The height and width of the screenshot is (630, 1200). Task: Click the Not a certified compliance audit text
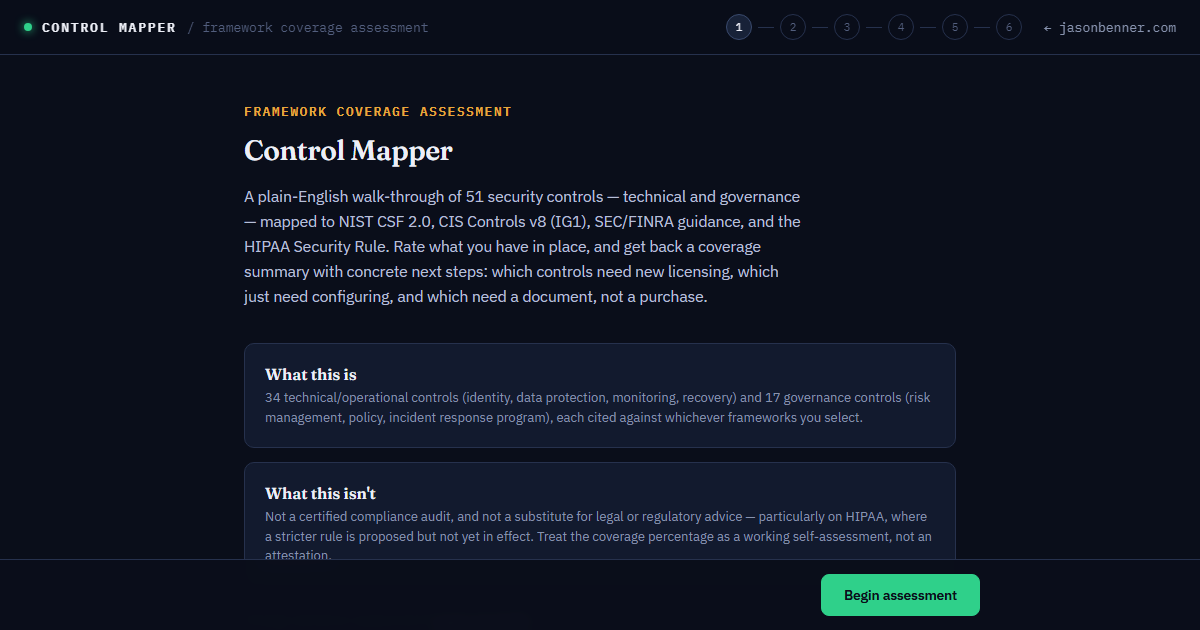coord(598,536)
